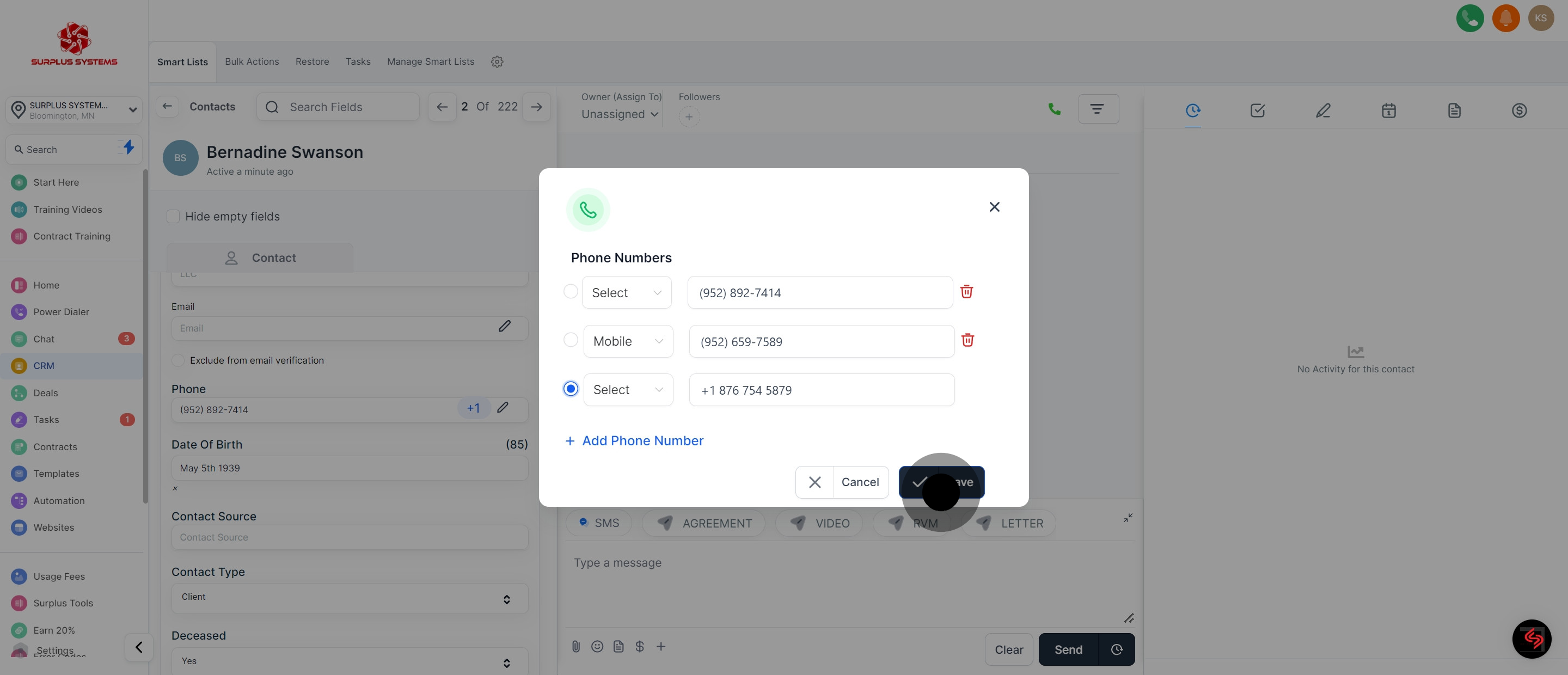
Task: Go to next contact arrow
Action: [x=536, y=107]
